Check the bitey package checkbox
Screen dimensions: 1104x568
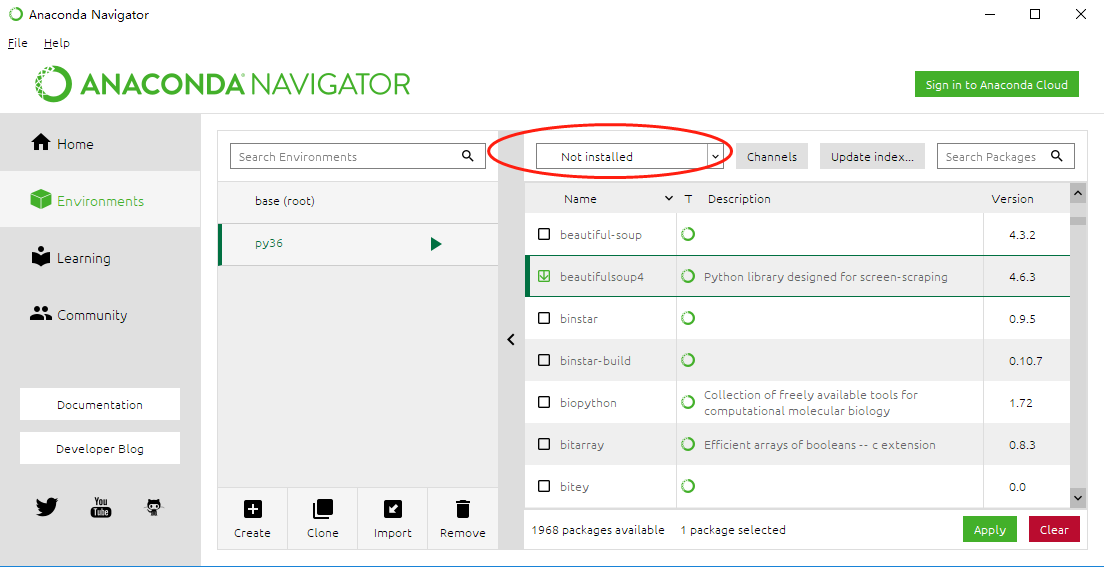(x=544, y=486)
